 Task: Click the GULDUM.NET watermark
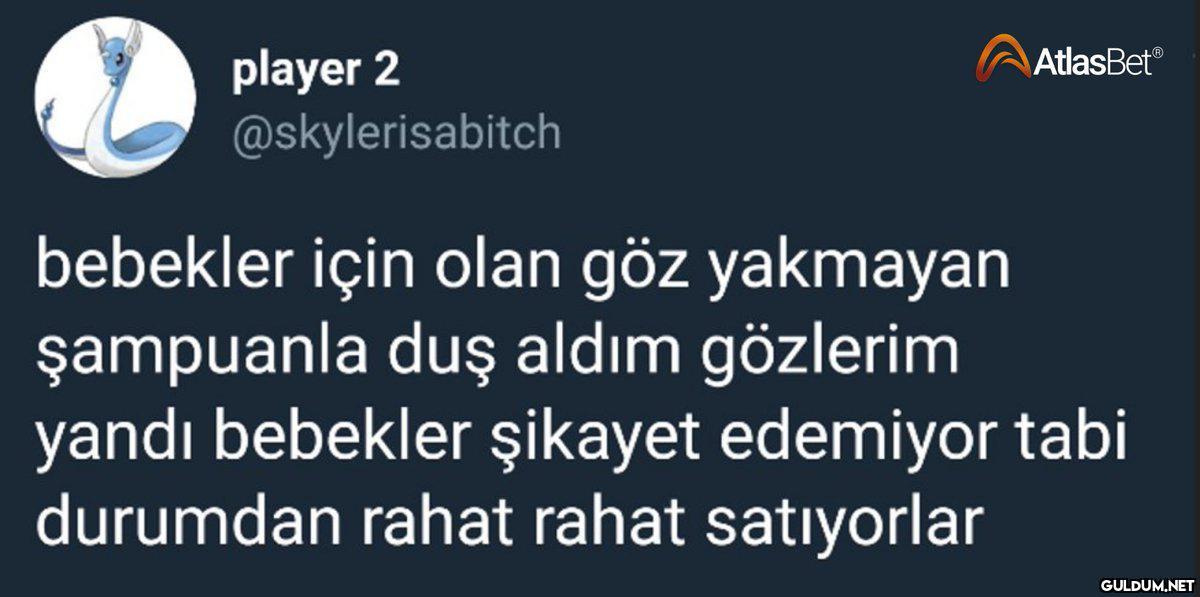pos(1148,584)
